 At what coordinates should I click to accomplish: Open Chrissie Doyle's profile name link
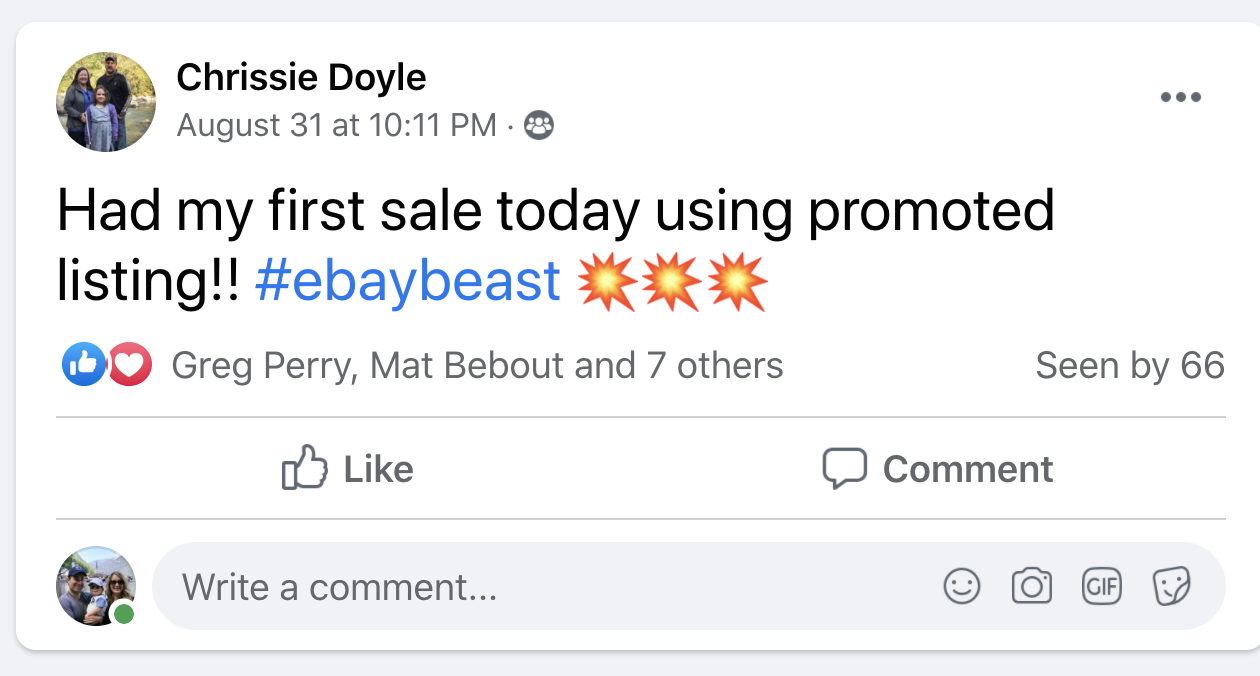coord(301,77)
